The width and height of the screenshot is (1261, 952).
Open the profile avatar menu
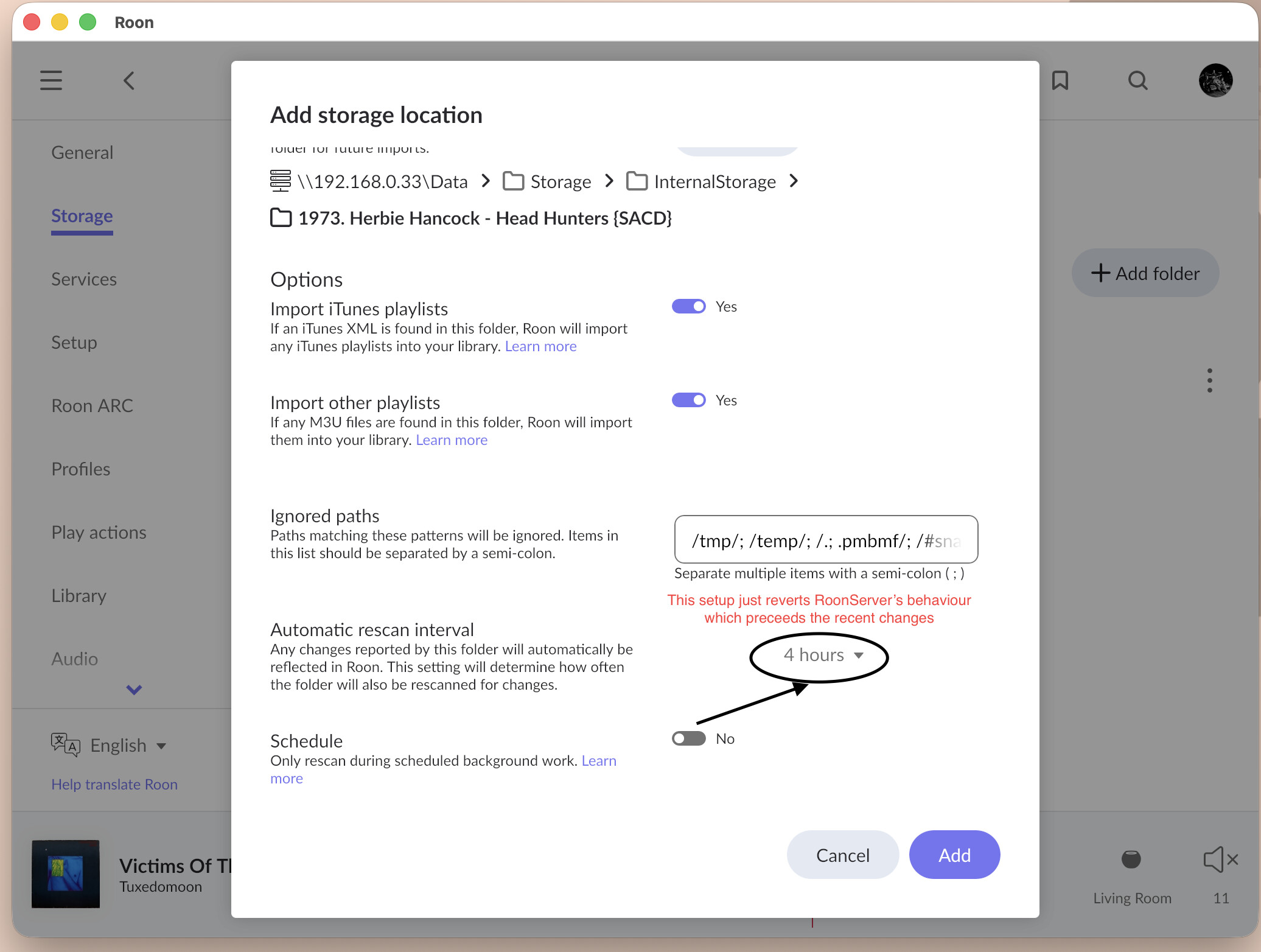tap(1215, 80)
